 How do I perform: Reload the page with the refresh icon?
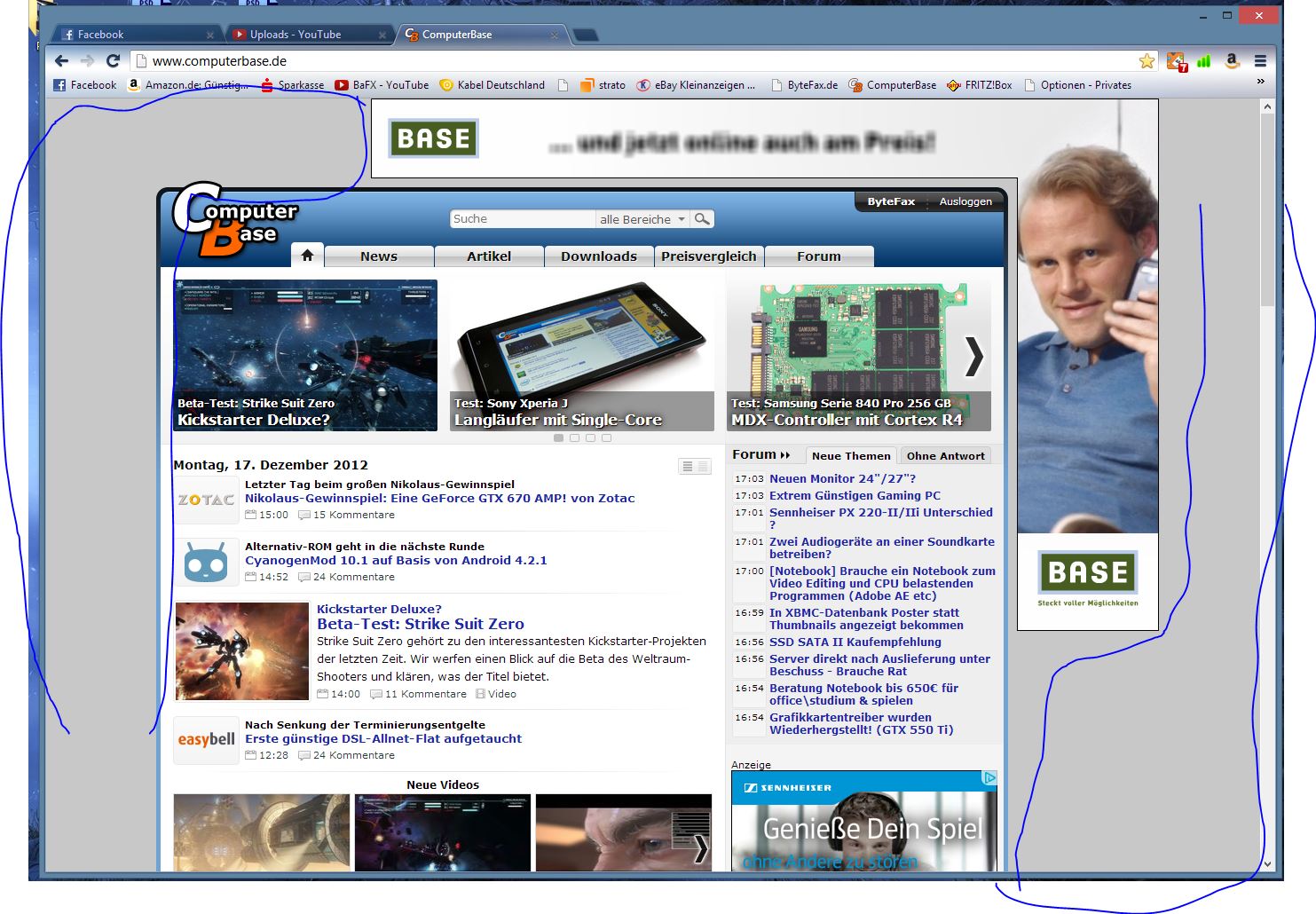point(113,61)
